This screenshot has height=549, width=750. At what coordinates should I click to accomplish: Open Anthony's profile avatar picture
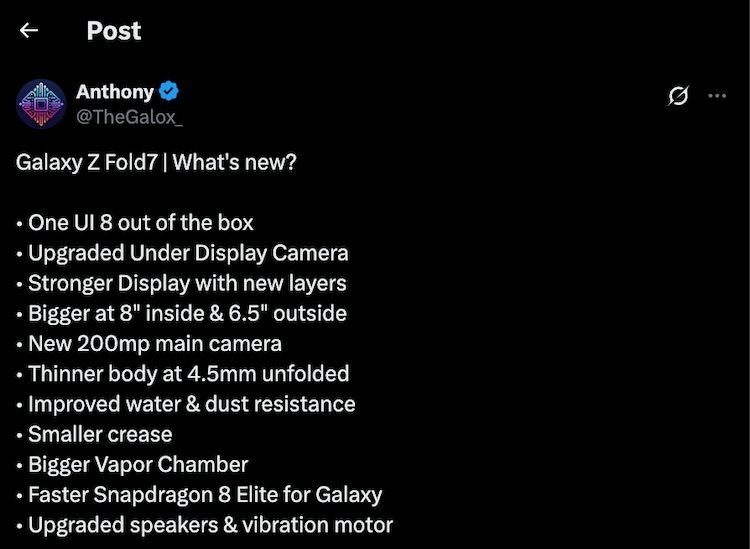coord(41,103)
